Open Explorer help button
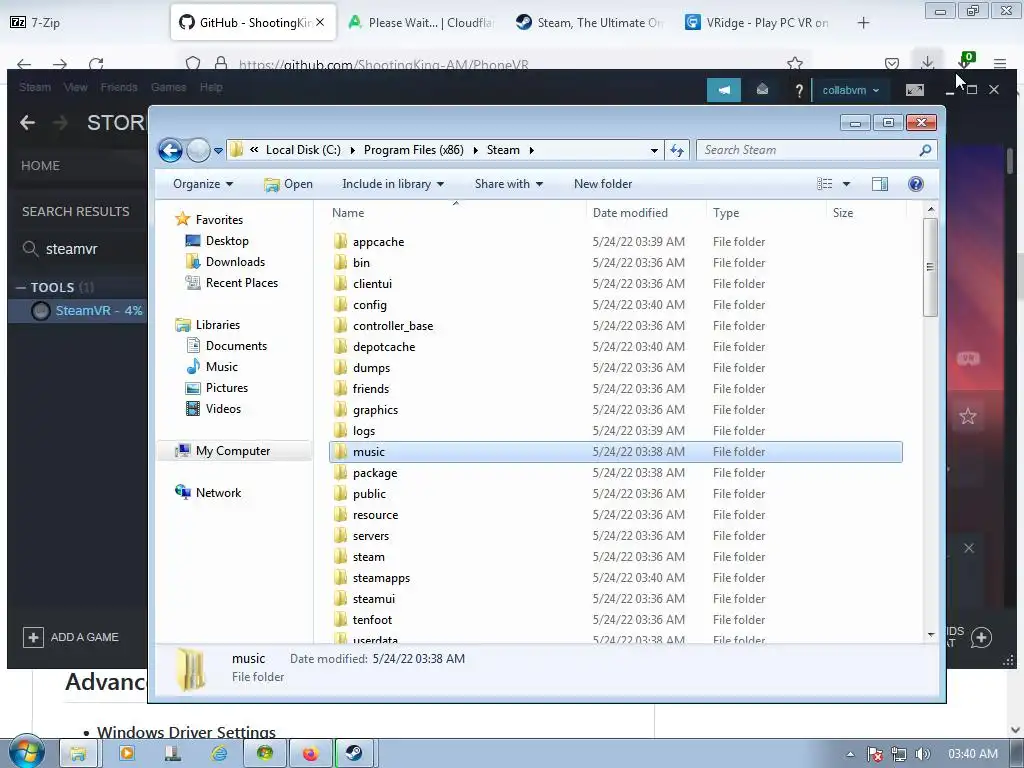 coord(916,184)
